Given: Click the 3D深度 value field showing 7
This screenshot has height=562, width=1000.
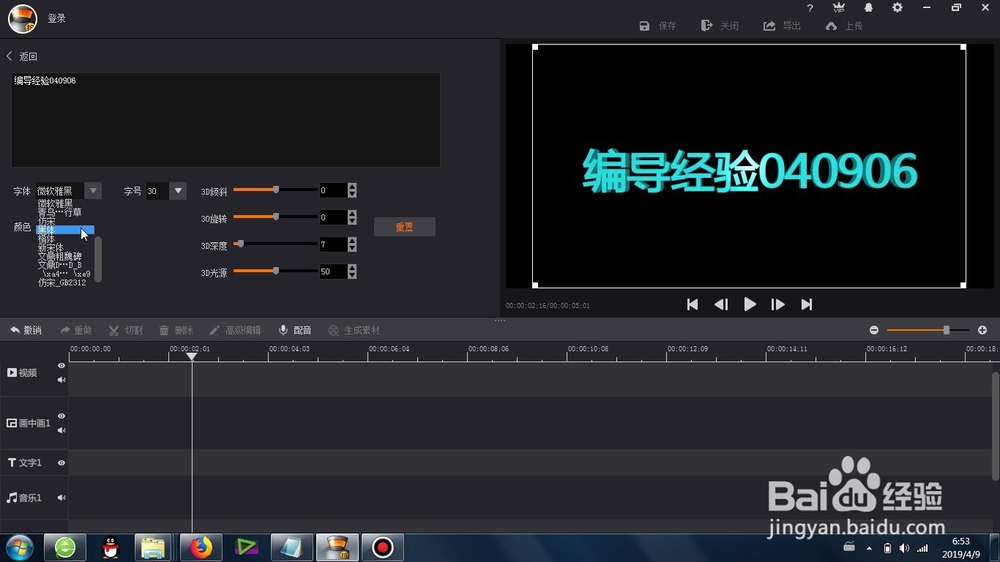Looking at the screenshot, I should click(x=333, y=244).
